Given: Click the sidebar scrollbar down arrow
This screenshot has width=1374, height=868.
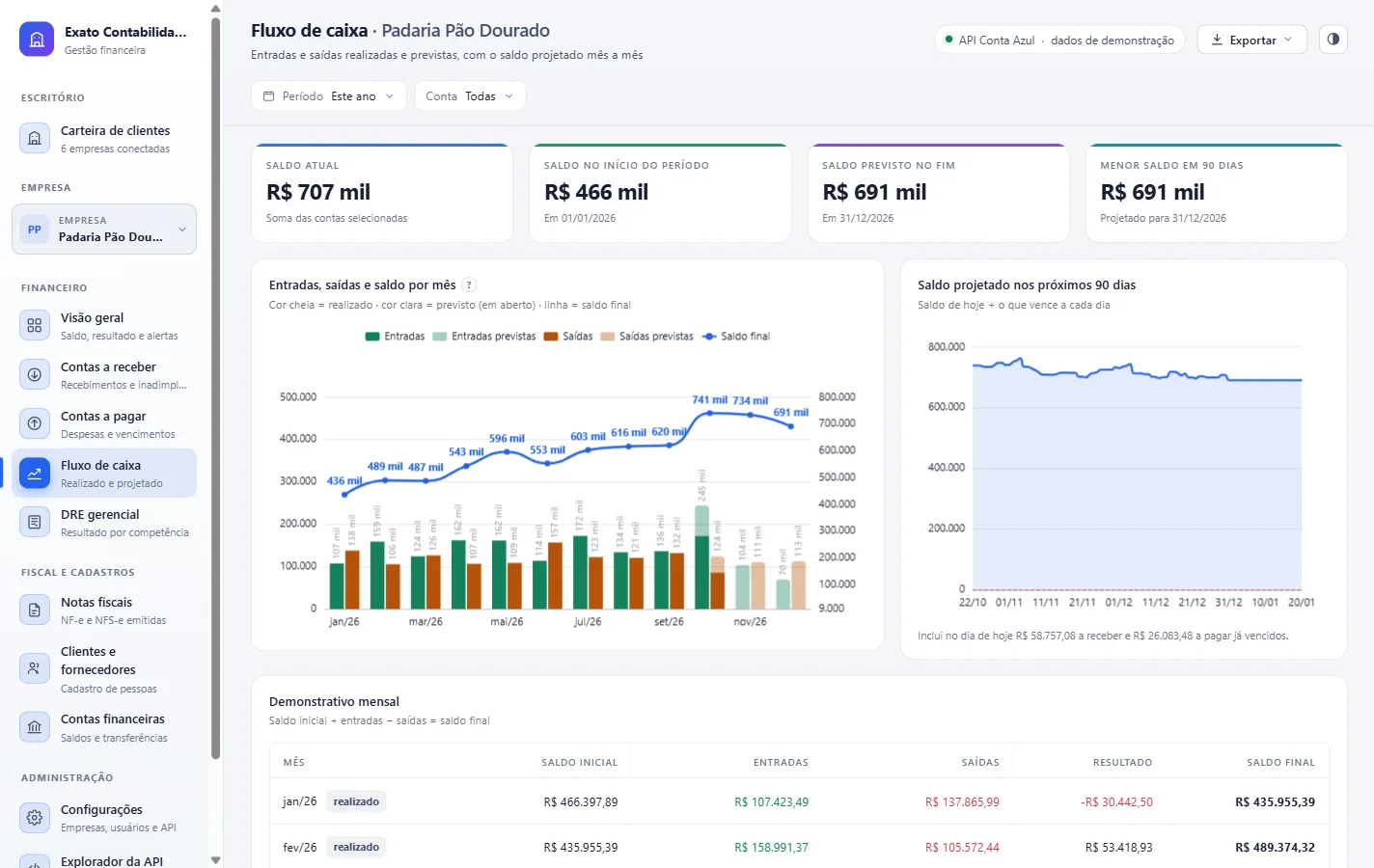Looking at the screenshot, I should [215, 859].
